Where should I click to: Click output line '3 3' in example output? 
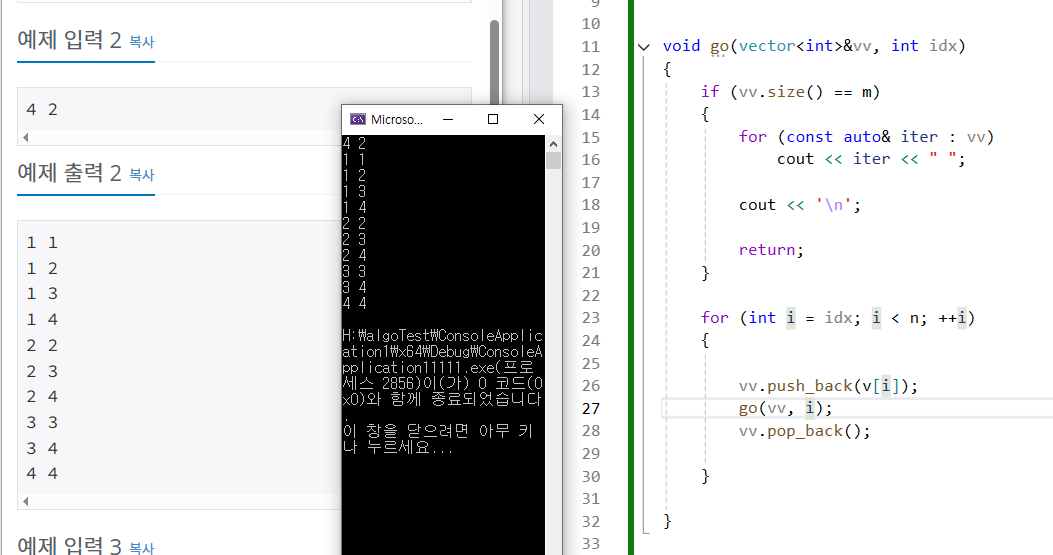point(42,422)
